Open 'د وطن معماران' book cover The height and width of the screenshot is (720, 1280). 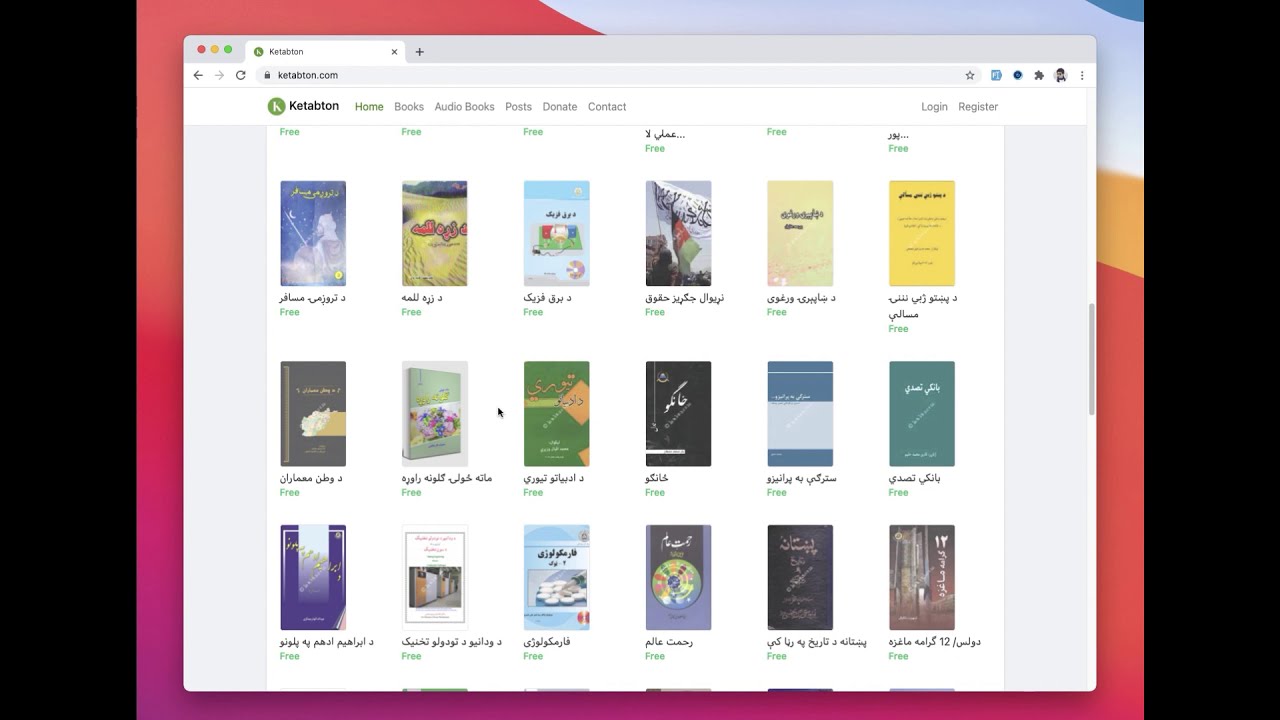(x=313, y=414)
